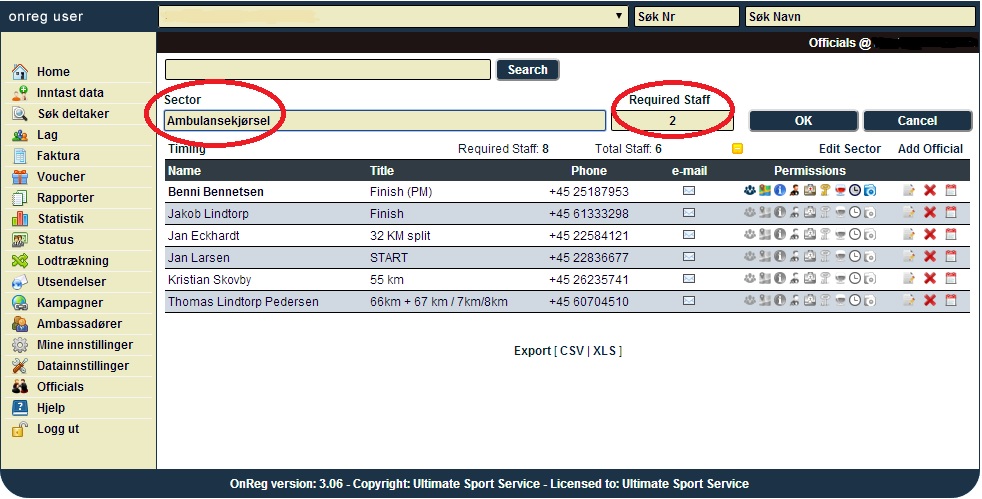Click the Voucher gift icon
Screen dimensions: 982x499
pos(20,177)
